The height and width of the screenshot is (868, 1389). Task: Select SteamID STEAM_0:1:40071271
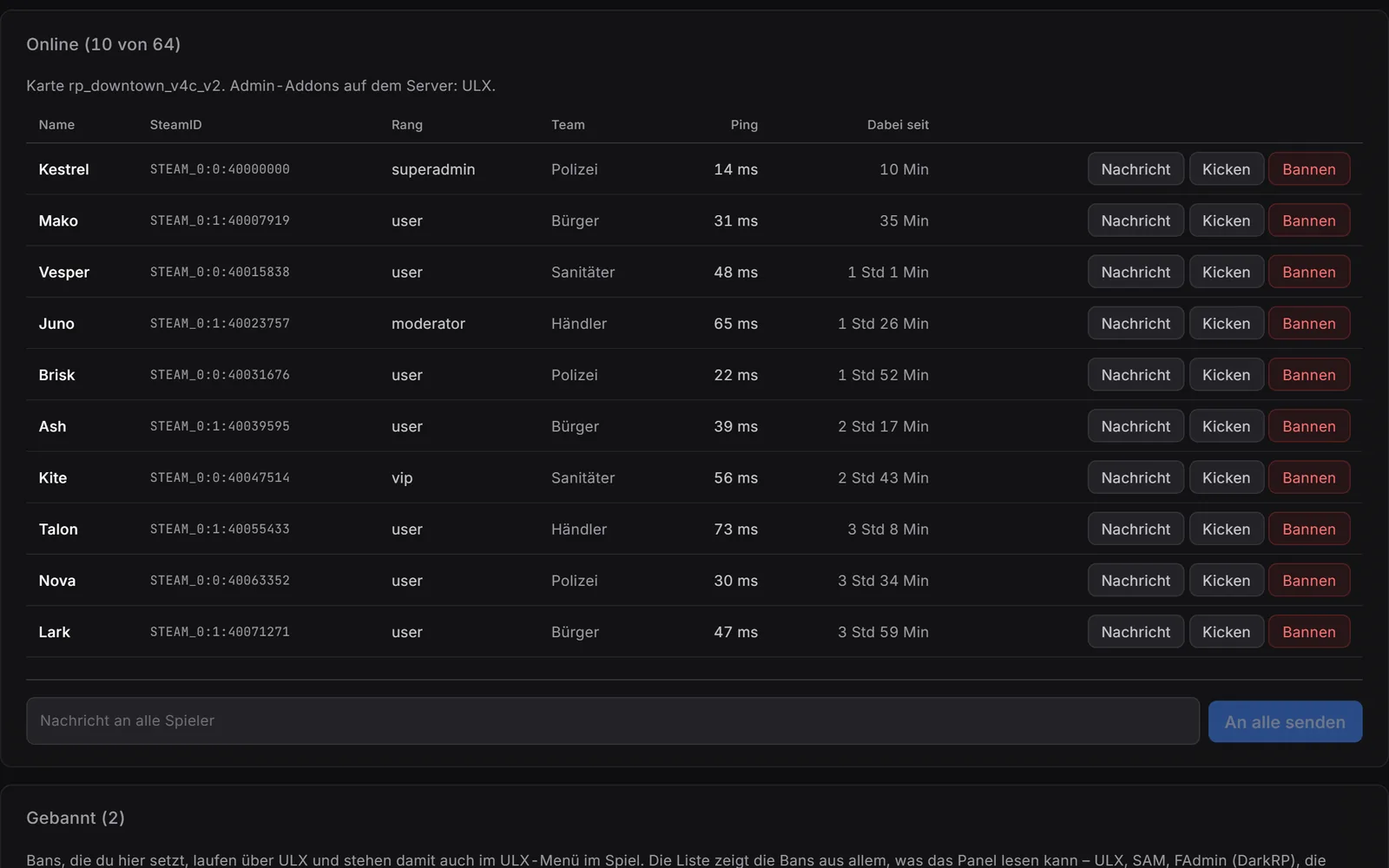point(220,632)
